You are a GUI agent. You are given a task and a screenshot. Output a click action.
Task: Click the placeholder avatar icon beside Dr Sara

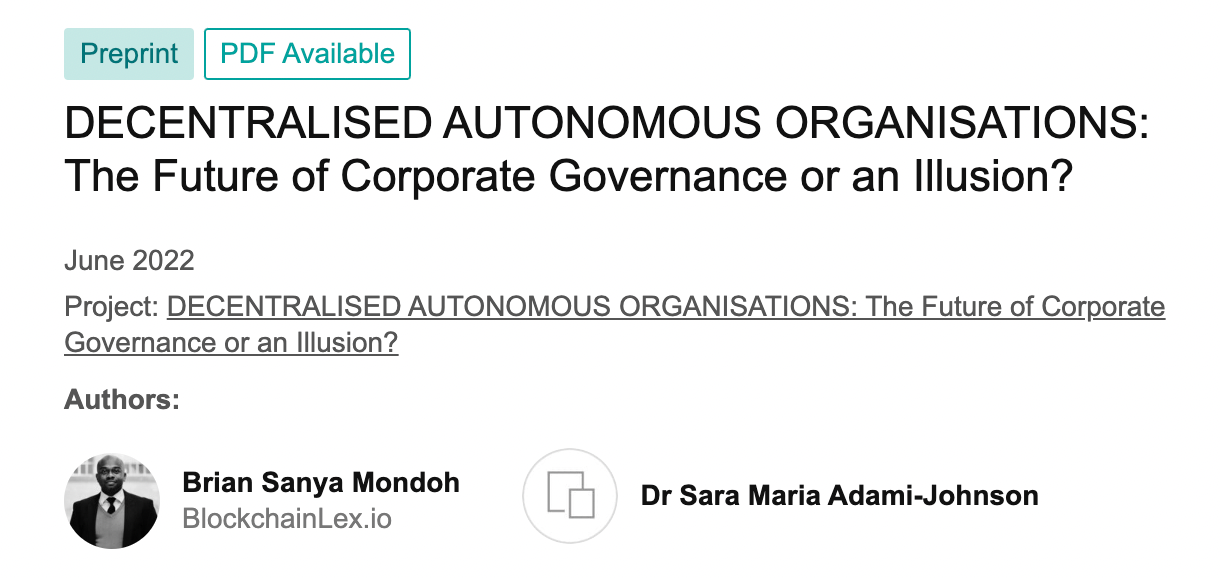pyautogui.click(x=570, y=496)
